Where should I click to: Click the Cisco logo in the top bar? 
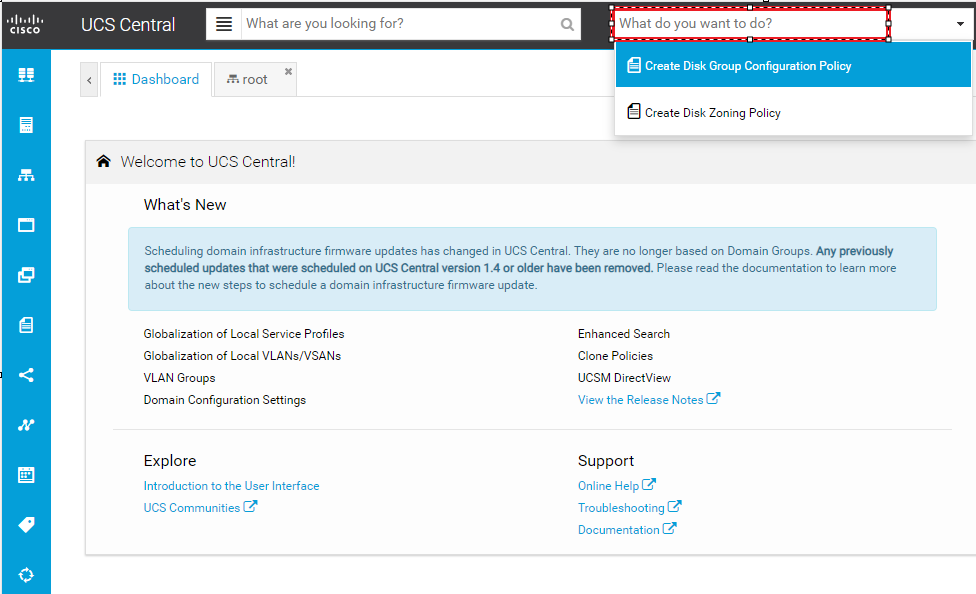tap(24, 24)
